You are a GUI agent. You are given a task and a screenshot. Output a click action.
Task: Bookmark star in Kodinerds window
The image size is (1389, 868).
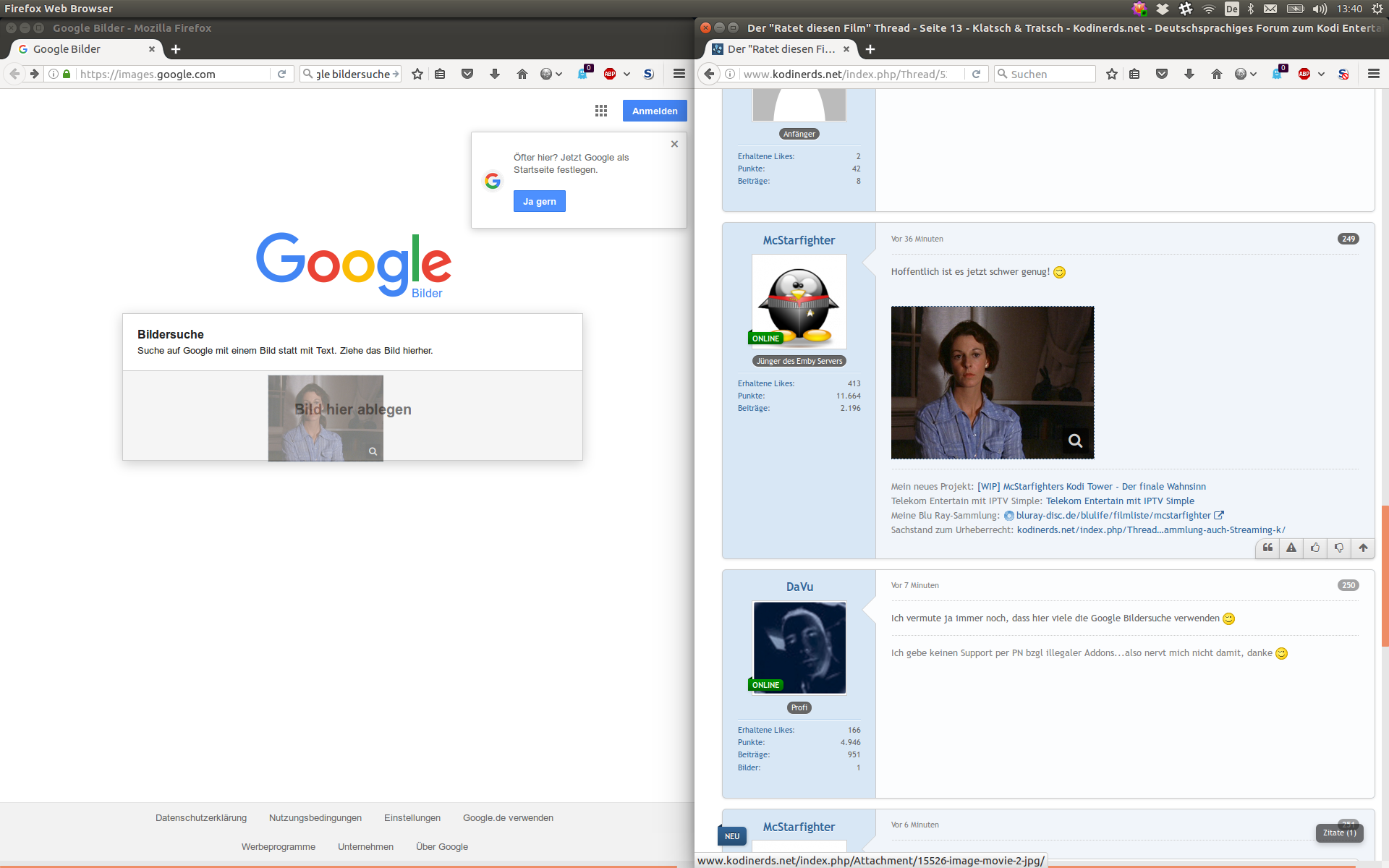tap(1112, 74)
